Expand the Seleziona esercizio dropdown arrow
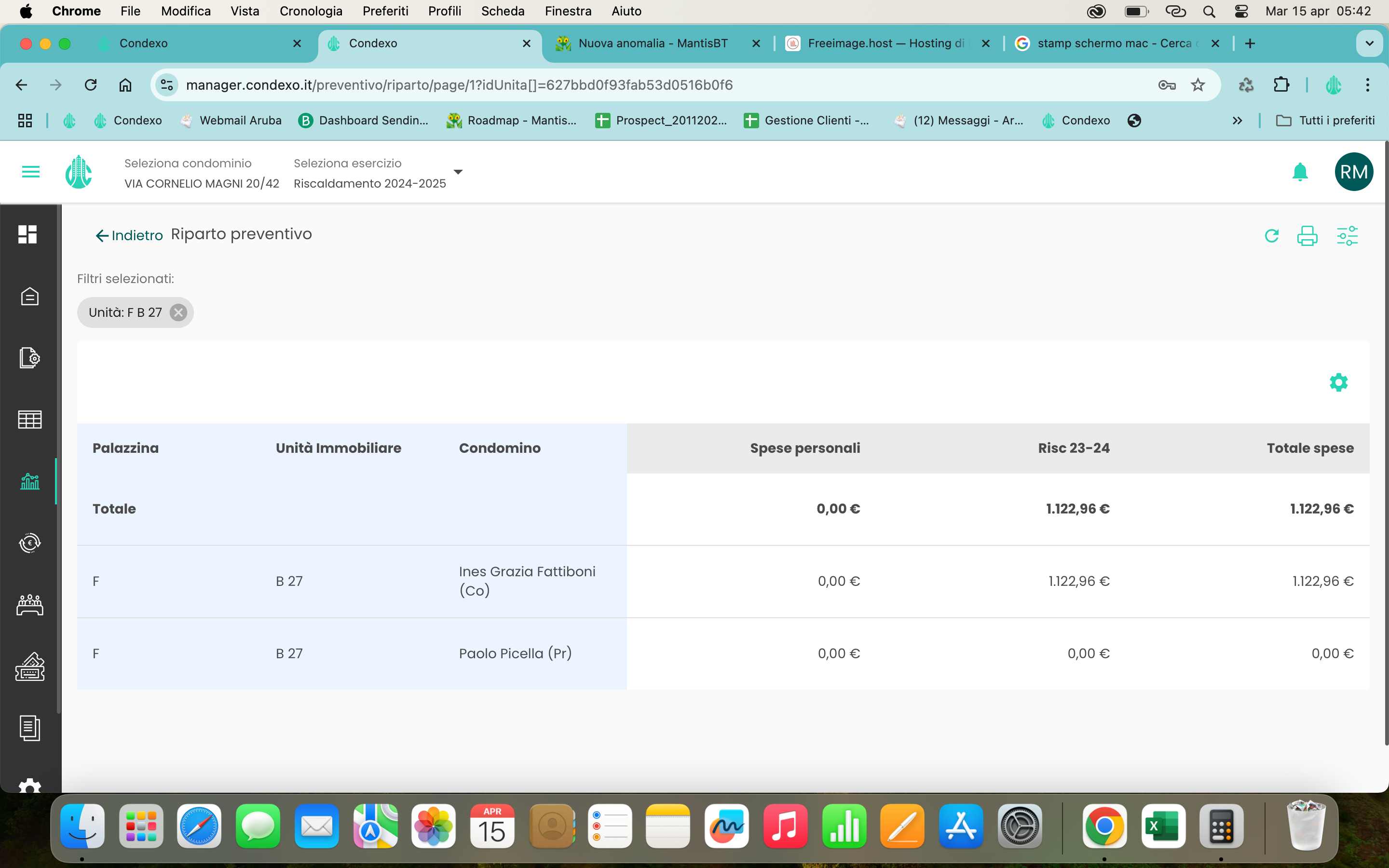Viewport: 1389px width, 868px height. point(457,172)
